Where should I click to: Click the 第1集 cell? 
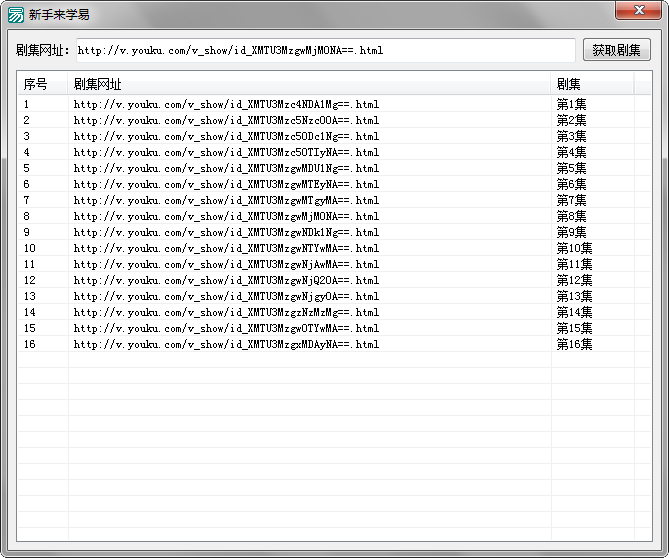click(571, 105)
